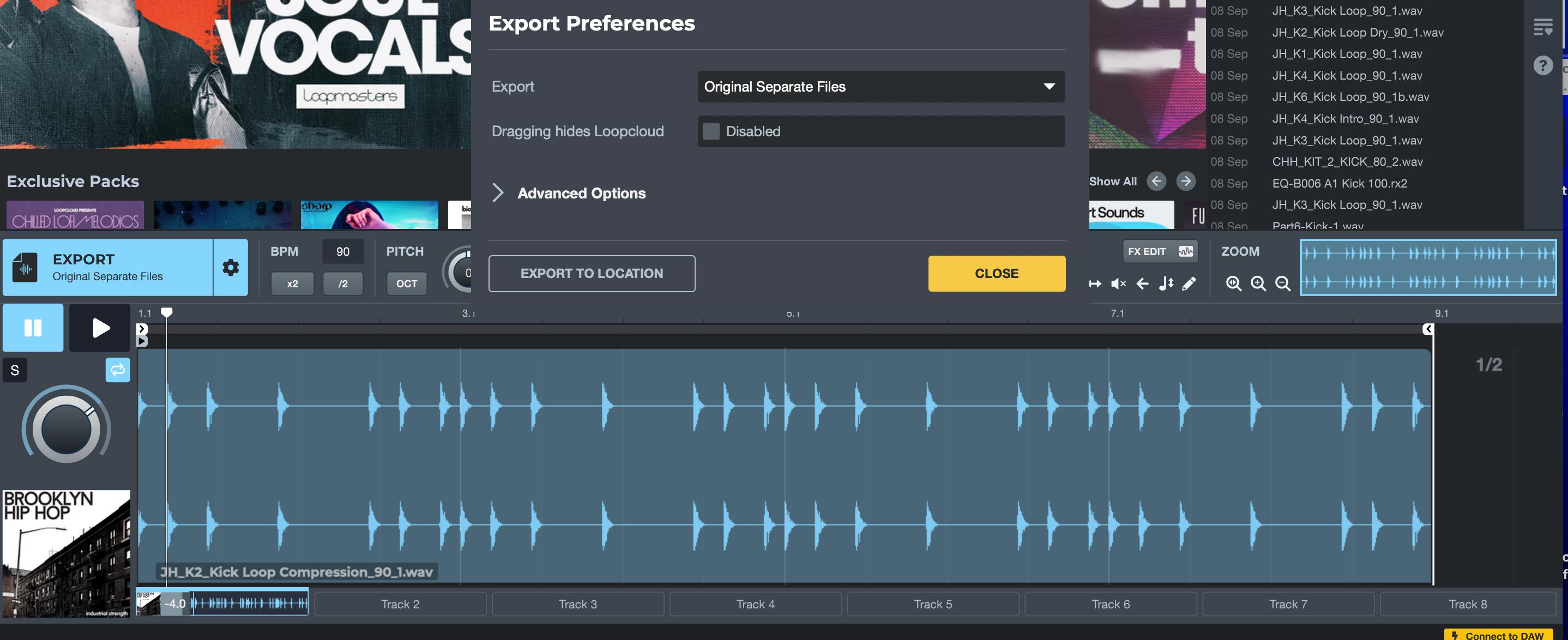Click the yellow CLOSE button
The height and width of the screenshot is (640, 1568).
click(x=997, y=273)
